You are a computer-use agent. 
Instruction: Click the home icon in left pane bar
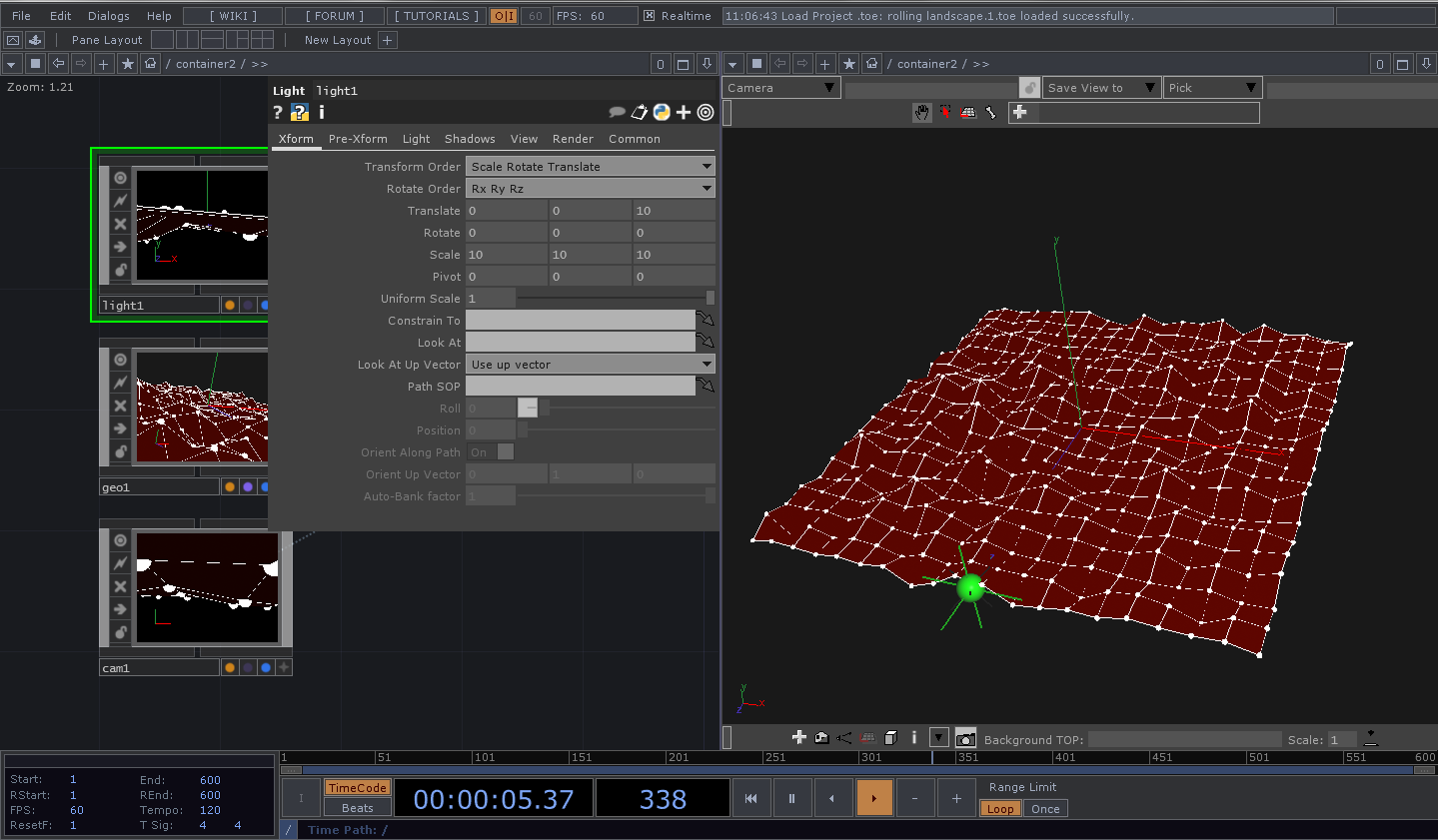tap(150, 64)
